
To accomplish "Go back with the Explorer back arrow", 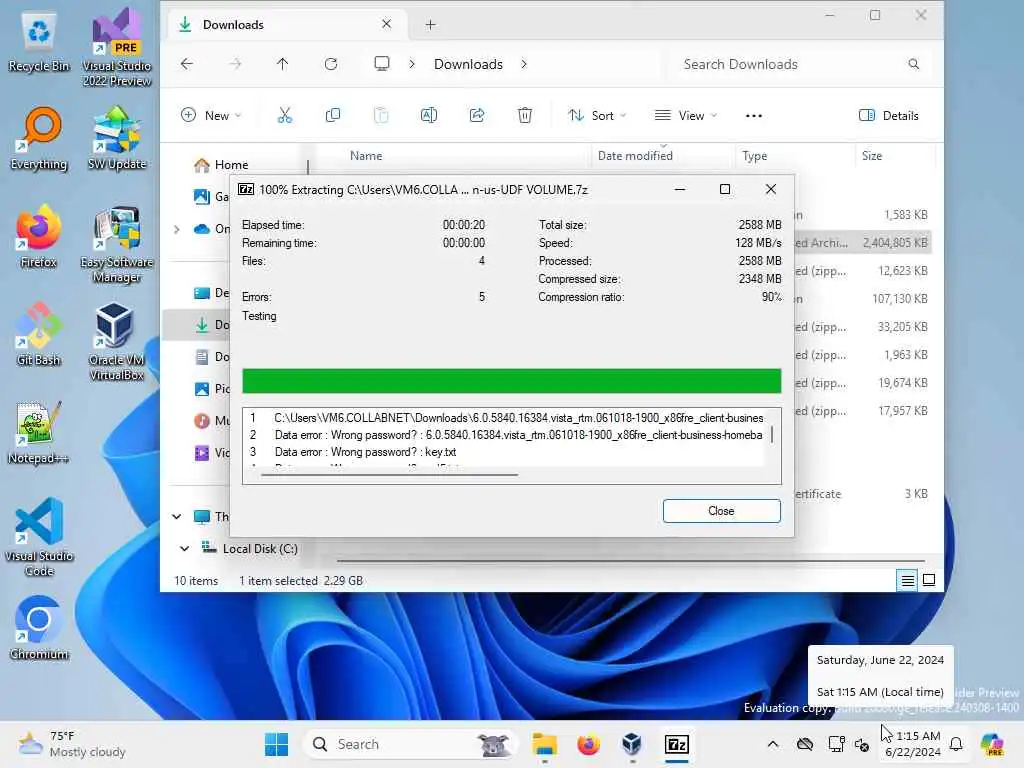I will point(187,64).
